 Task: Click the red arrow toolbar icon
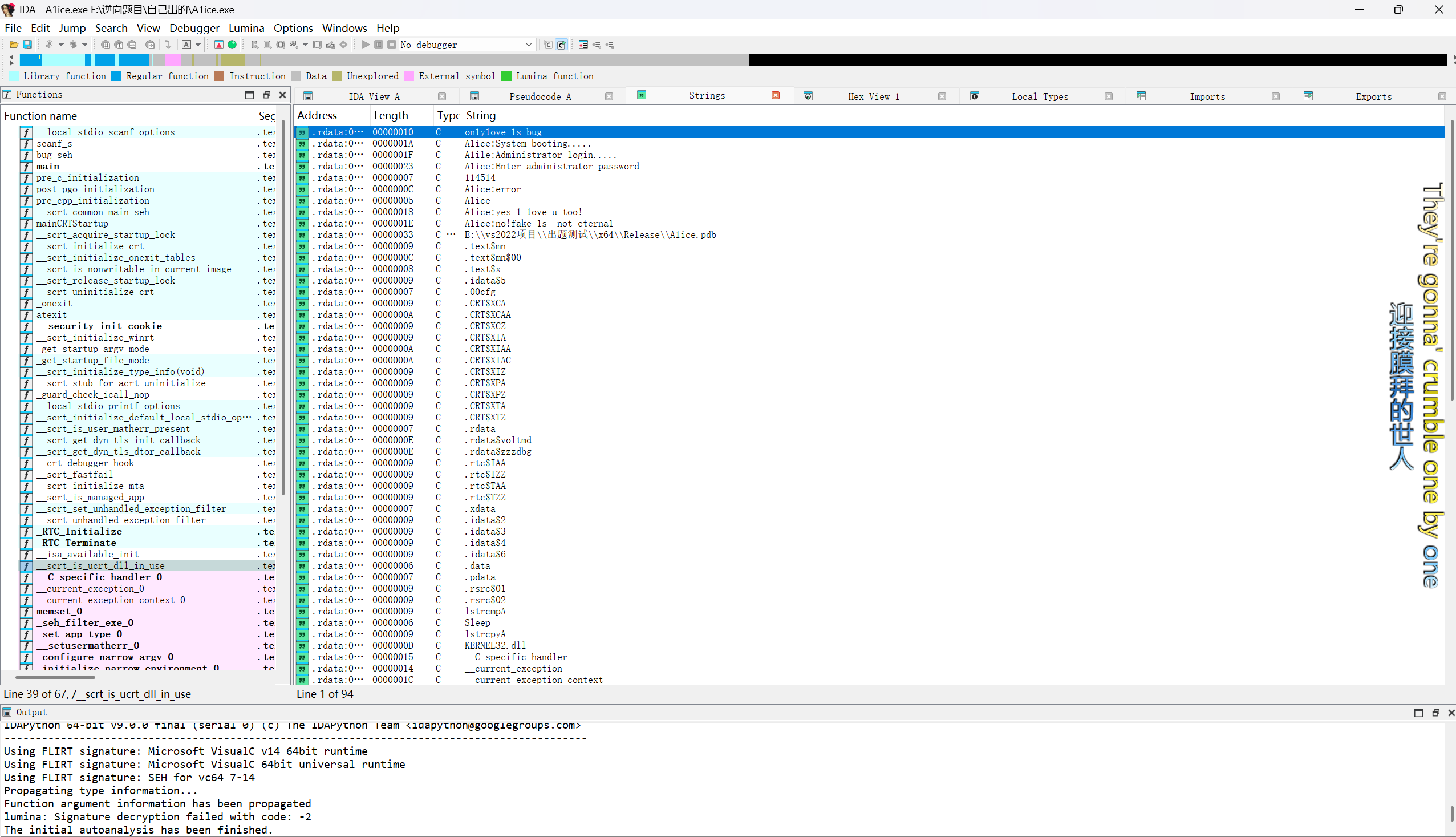219,45
